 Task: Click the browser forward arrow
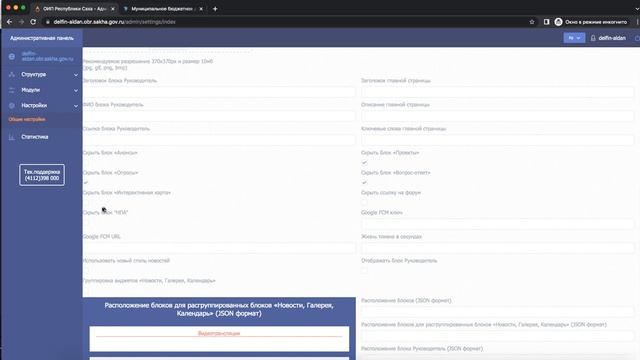pyautogui.click(x=21, y=22)
